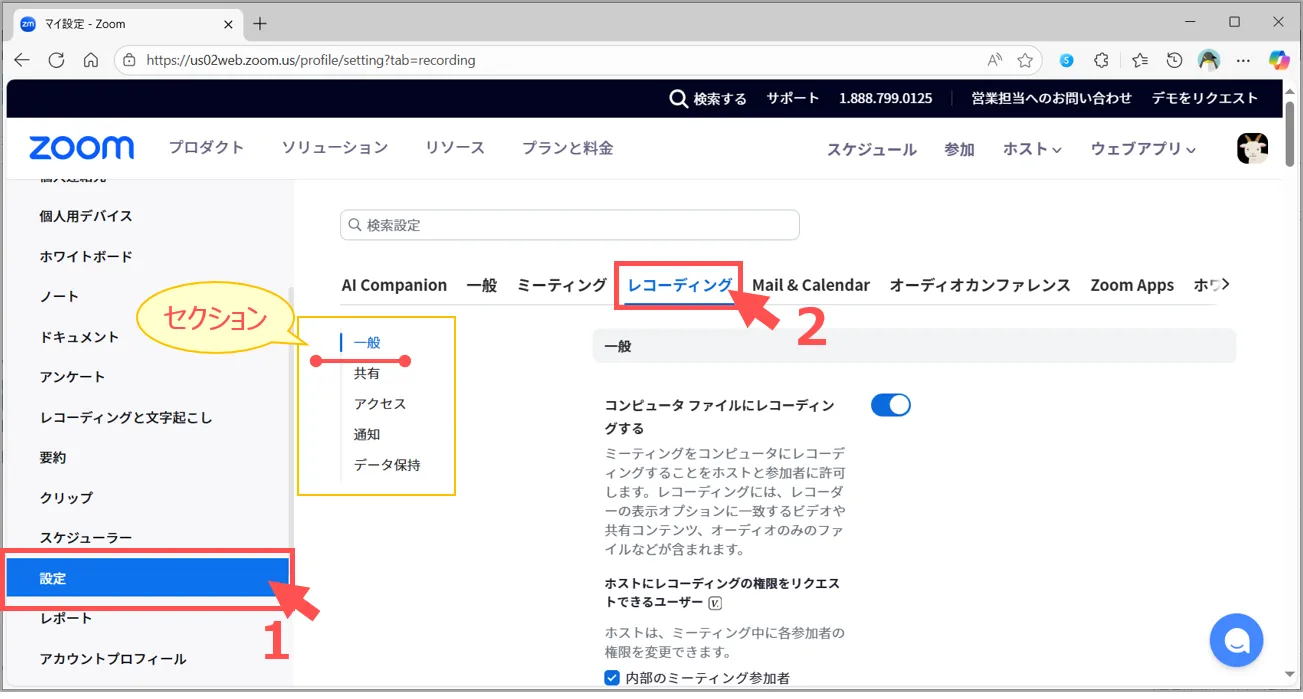Open ソリューション in the top navigation

[x=334, y=148]
